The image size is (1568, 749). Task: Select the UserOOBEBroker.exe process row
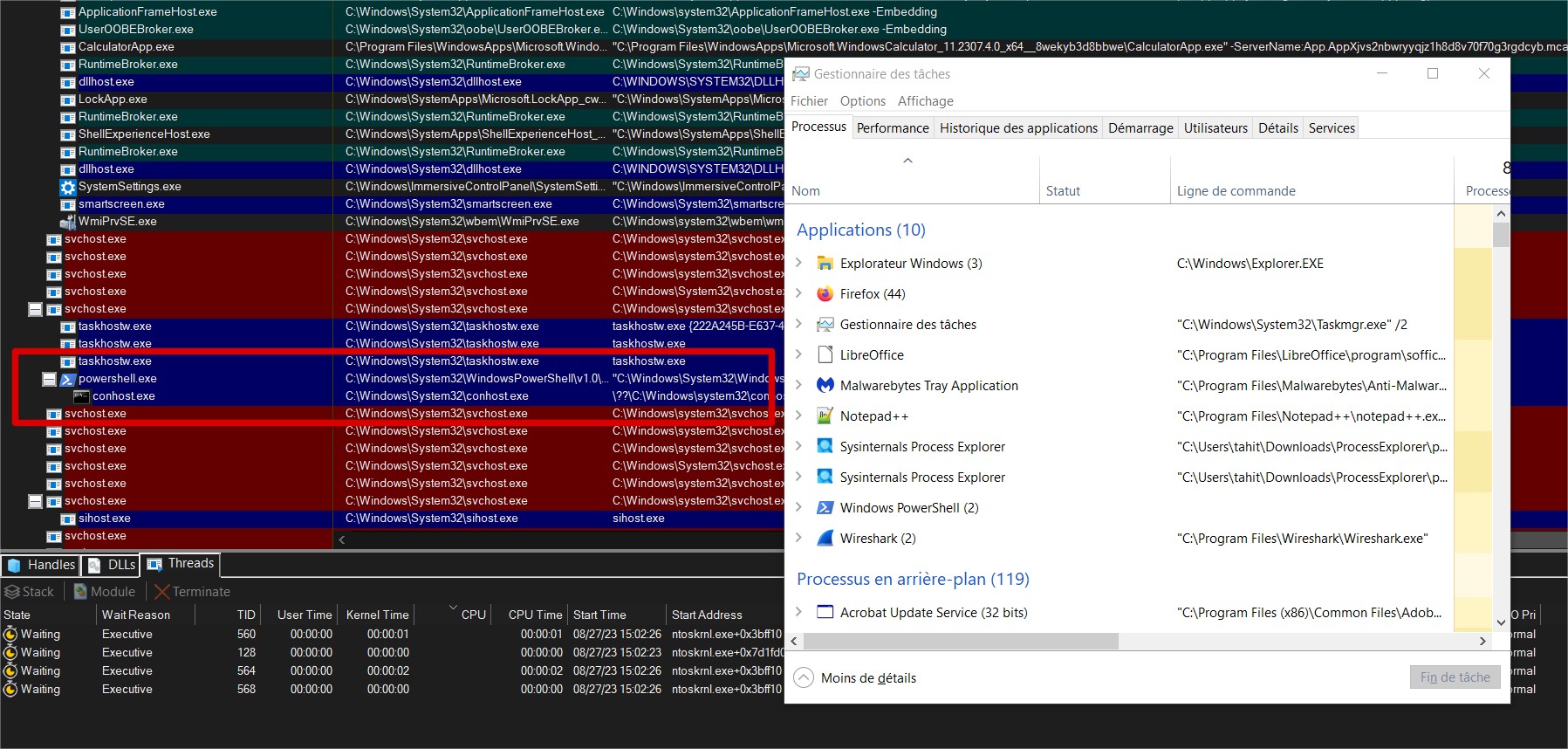point(393,30)
